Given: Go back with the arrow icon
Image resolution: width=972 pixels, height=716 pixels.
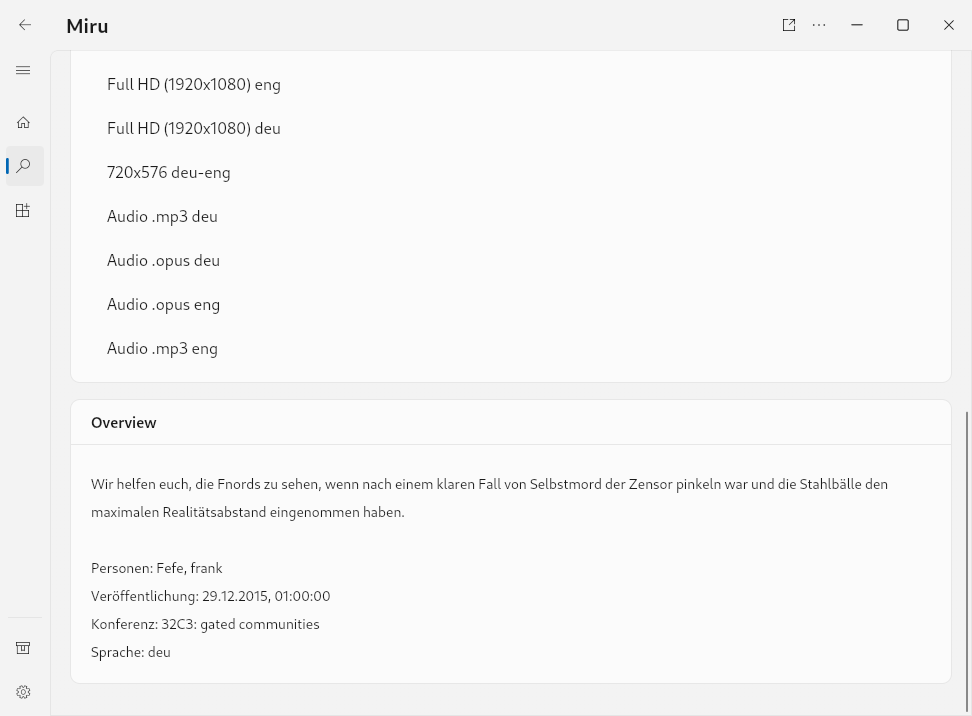Looking at the screenshot, I should [25, 25].
